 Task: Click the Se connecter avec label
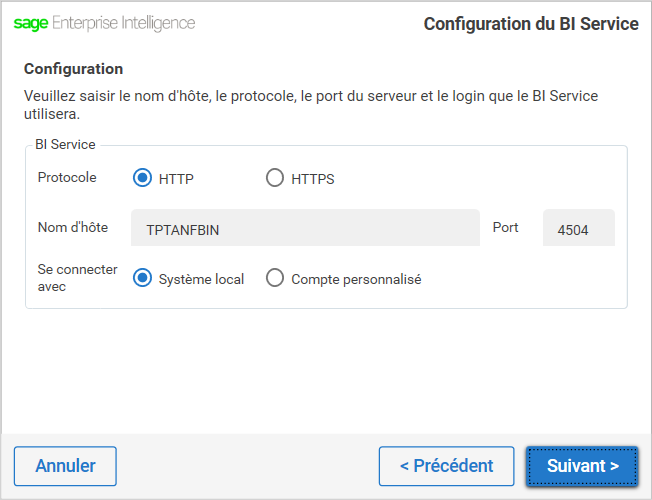pyautogui.click(x=77, y=278)
